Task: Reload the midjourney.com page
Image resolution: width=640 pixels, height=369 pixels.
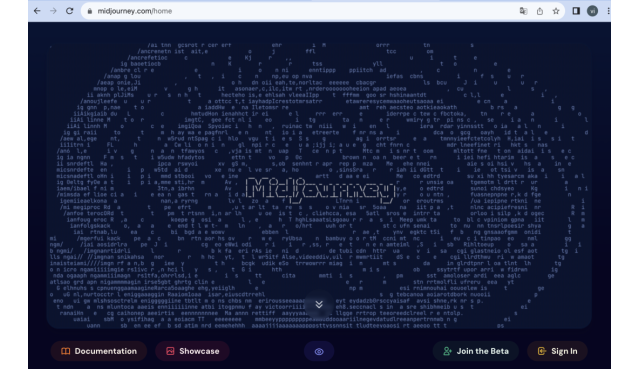Action: [x=70, y=11]
